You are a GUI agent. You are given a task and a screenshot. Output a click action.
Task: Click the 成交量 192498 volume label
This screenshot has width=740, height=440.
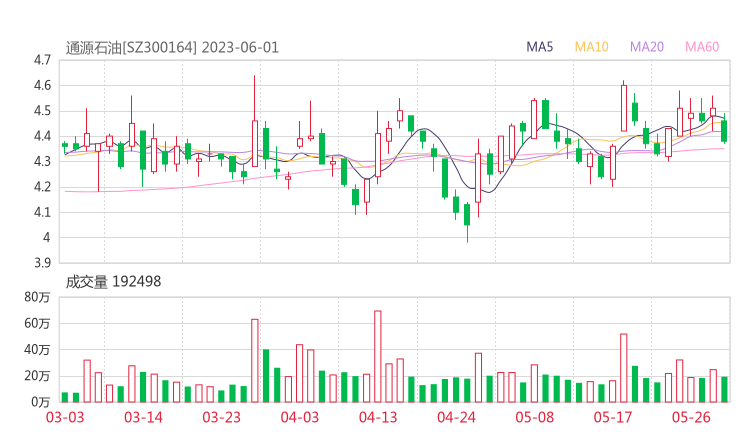tap(113, 282)
